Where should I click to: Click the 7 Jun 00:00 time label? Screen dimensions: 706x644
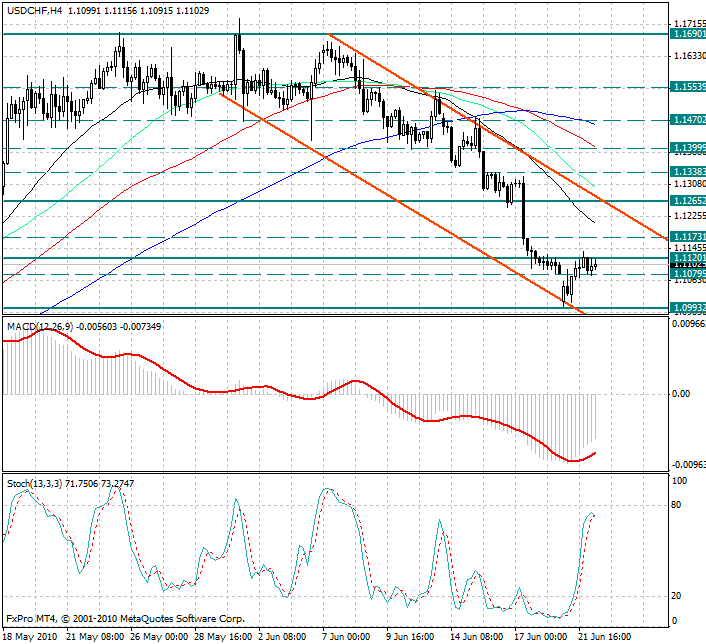click(x=346, y=637)
